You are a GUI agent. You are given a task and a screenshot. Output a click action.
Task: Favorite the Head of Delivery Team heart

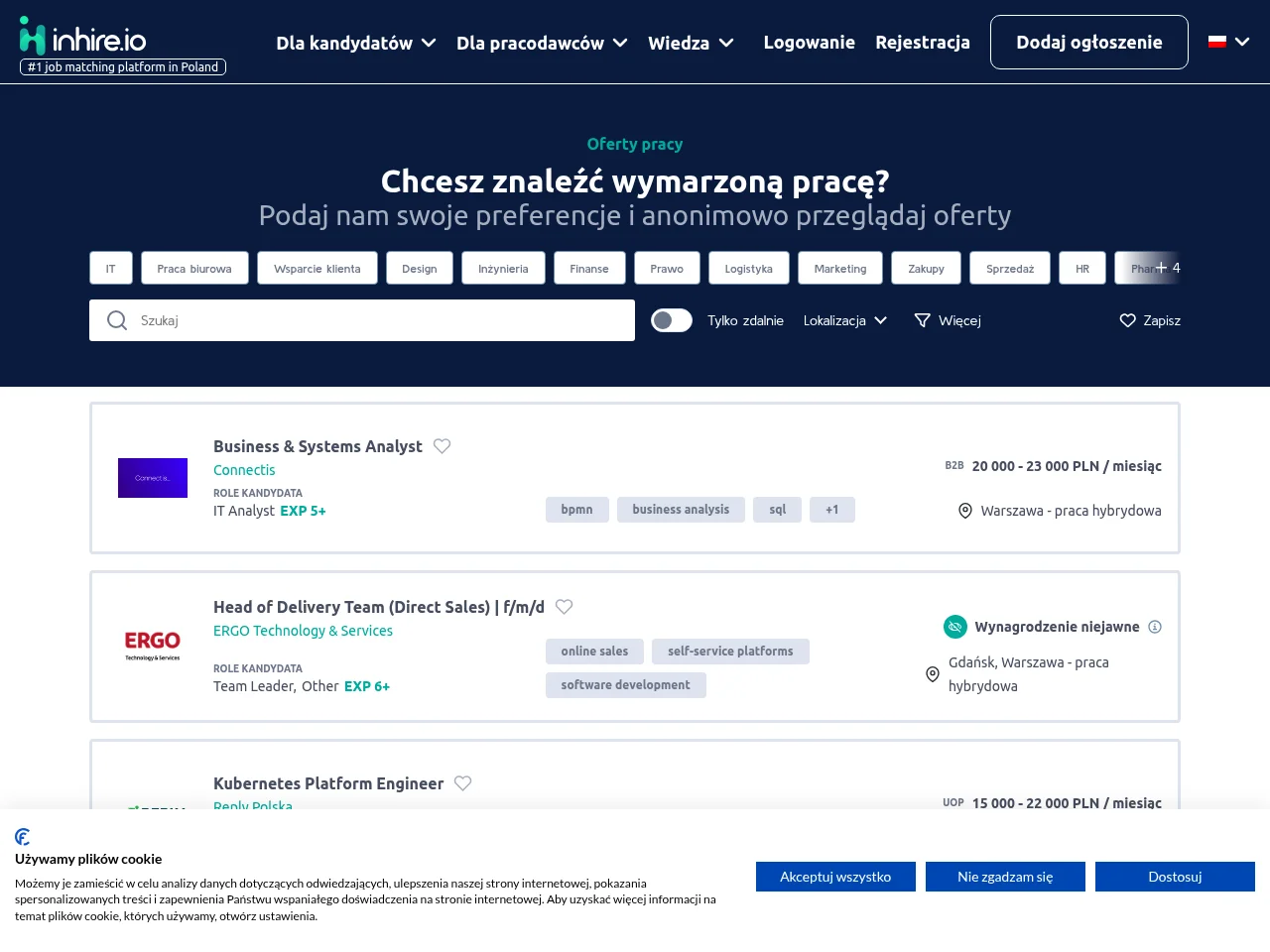tap(565, 607)
